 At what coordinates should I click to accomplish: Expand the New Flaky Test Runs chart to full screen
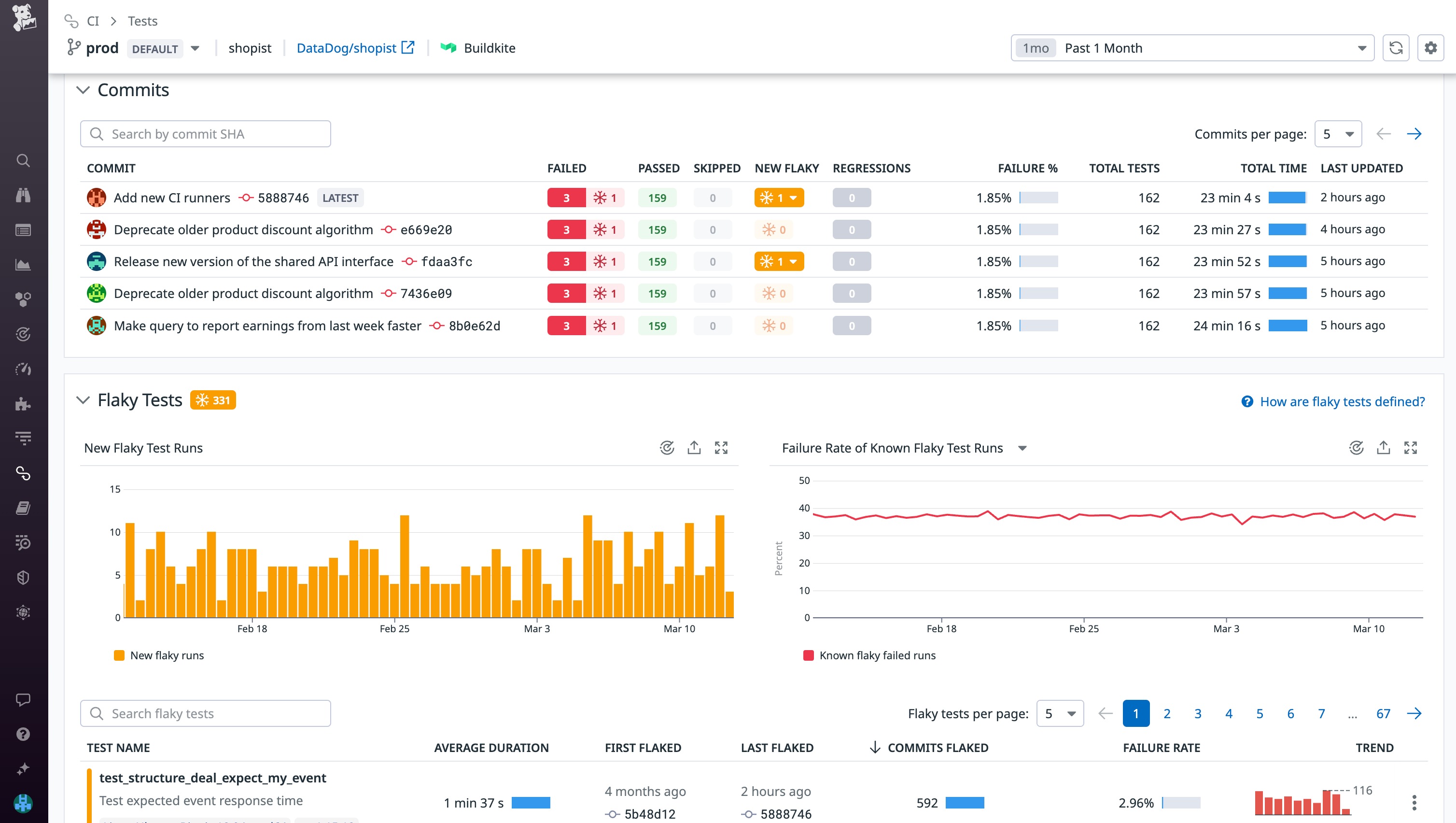pyautogui.click(x=722, y=447)
